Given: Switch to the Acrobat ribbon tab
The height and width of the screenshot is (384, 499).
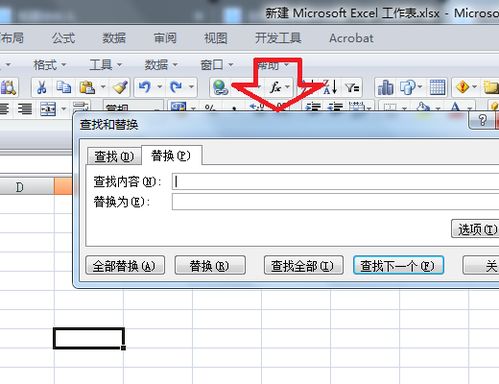Looking at the screenshot, I should [x=351, y=38].
